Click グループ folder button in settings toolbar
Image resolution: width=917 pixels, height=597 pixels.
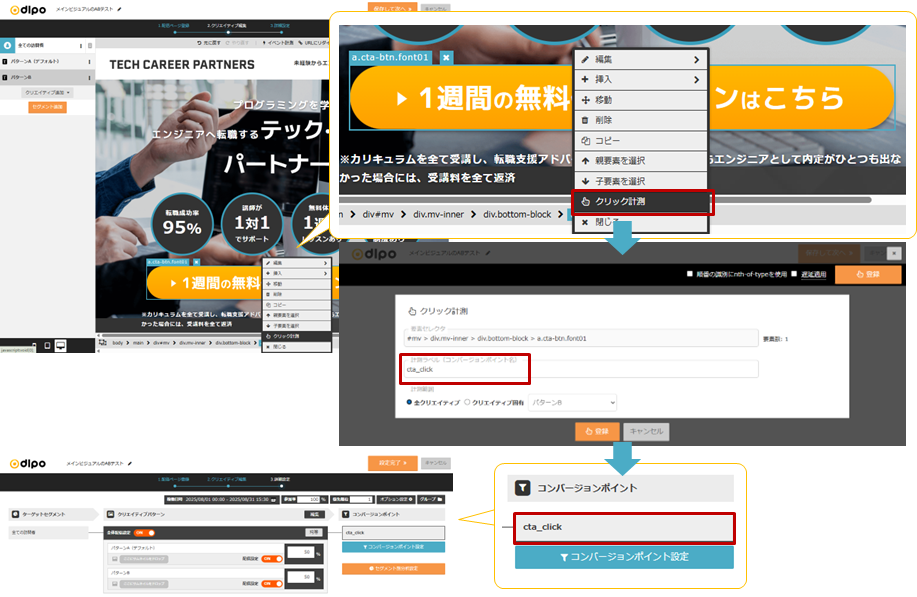tap(430, 499)
